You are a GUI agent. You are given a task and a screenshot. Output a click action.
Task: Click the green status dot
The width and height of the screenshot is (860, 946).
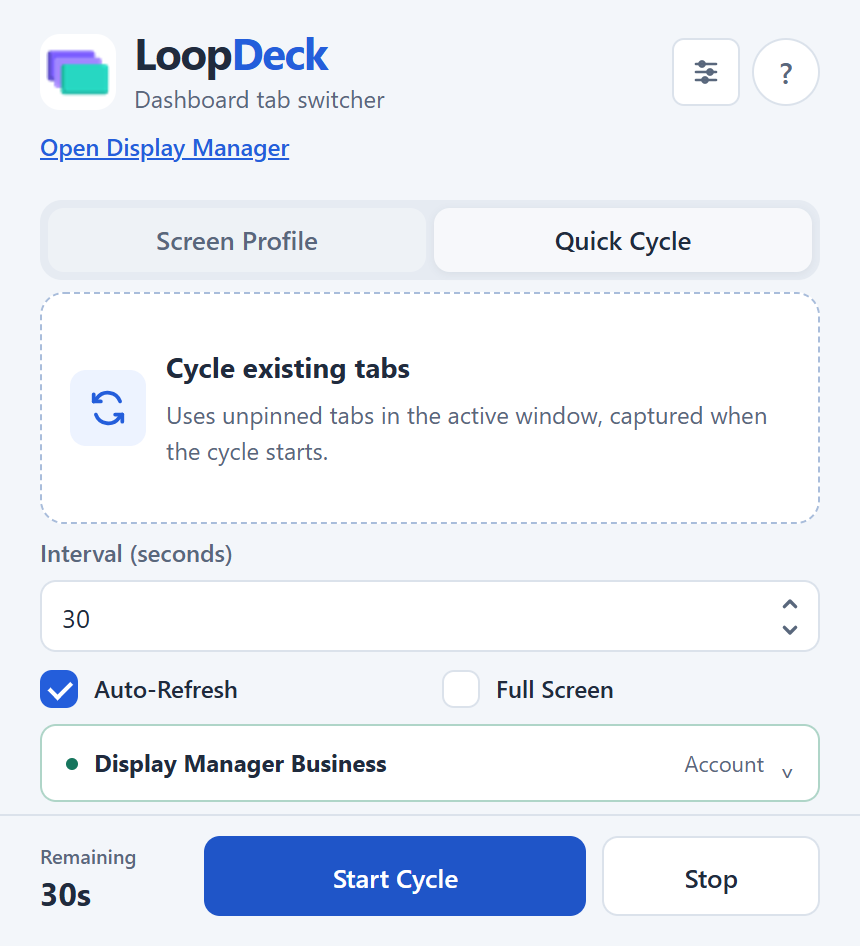(x=72, y=764)
